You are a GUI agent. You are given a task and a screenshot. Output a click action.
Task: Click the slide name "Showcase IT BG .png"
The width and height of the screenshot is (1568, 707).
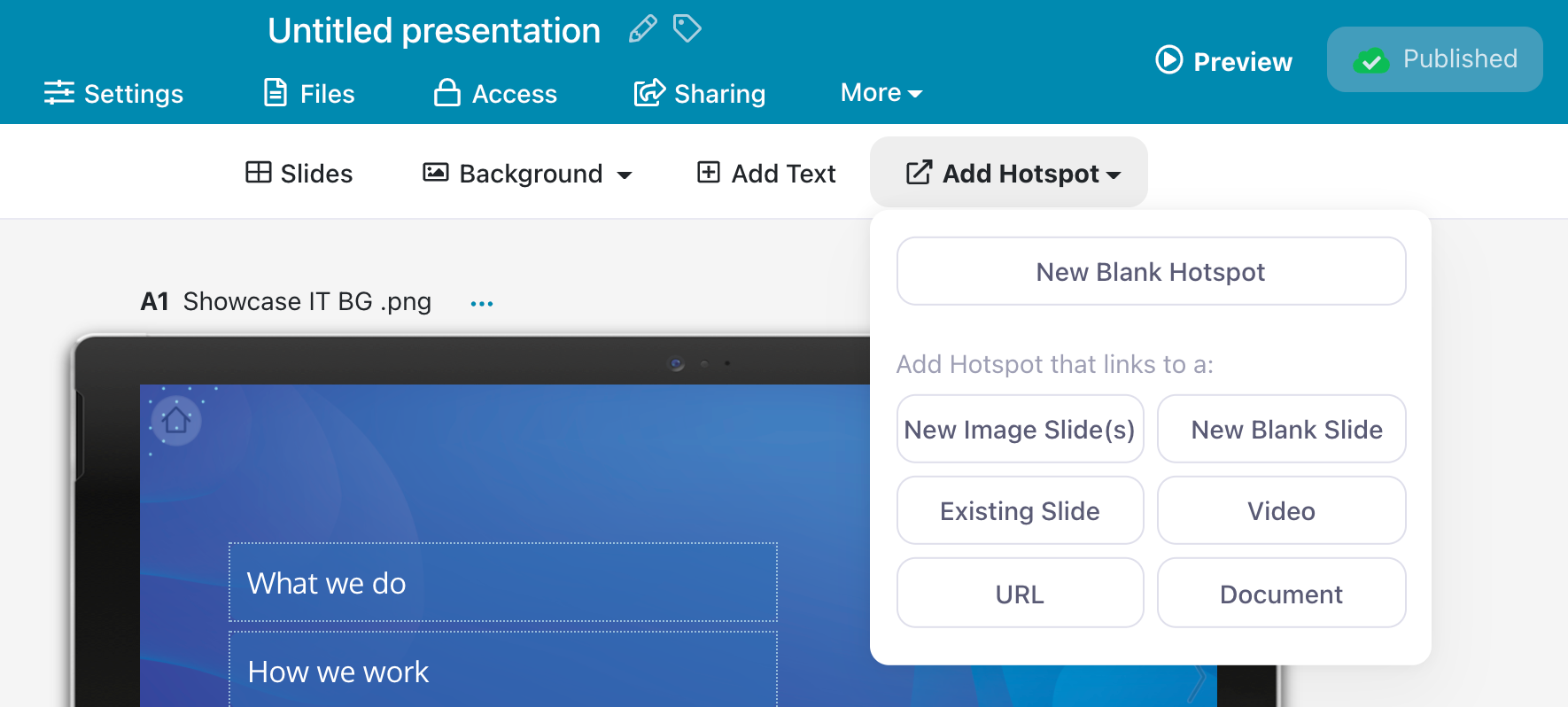point(307,302)
